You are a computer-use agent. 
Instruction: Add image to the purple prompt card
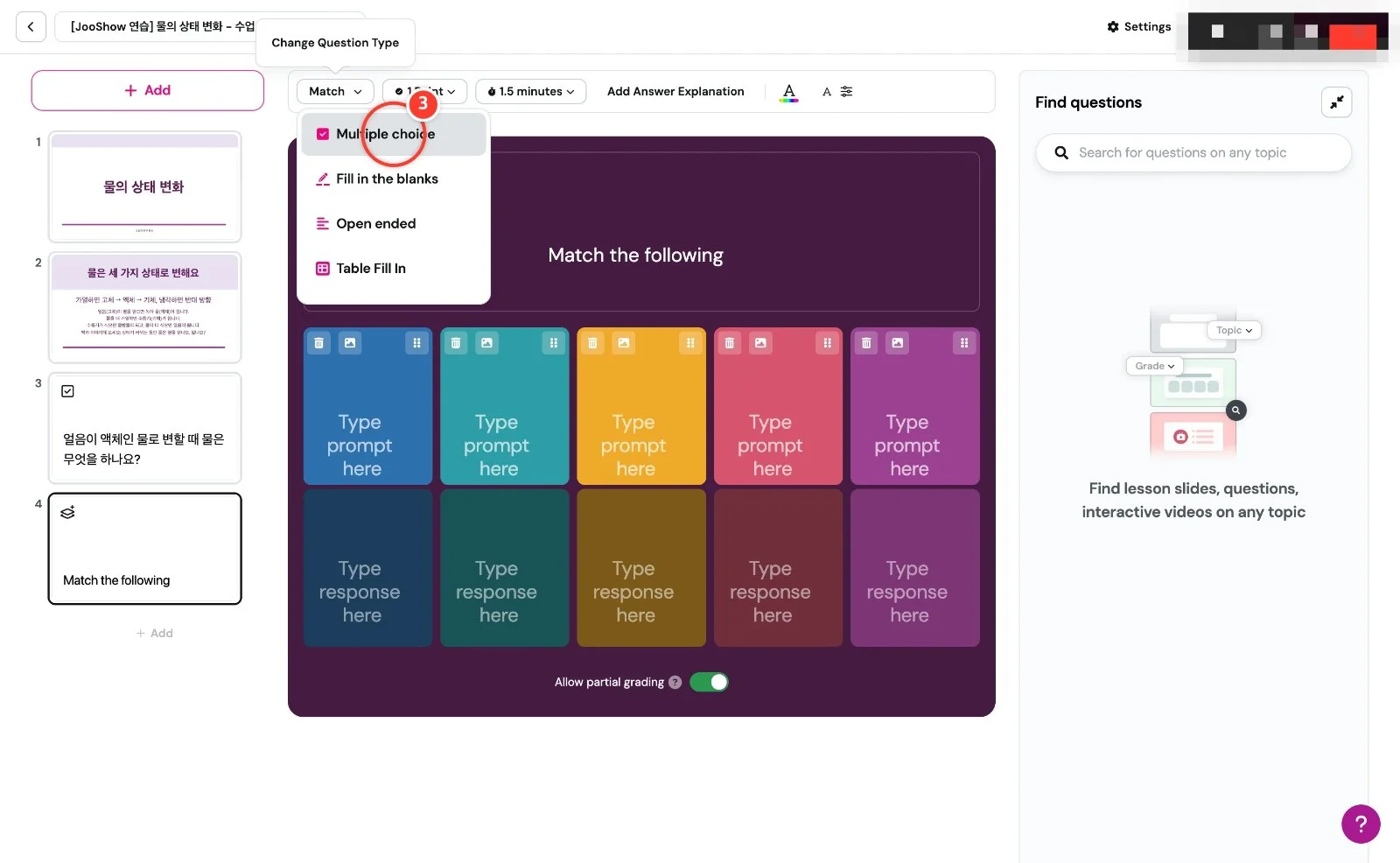(x=898, y=343)
